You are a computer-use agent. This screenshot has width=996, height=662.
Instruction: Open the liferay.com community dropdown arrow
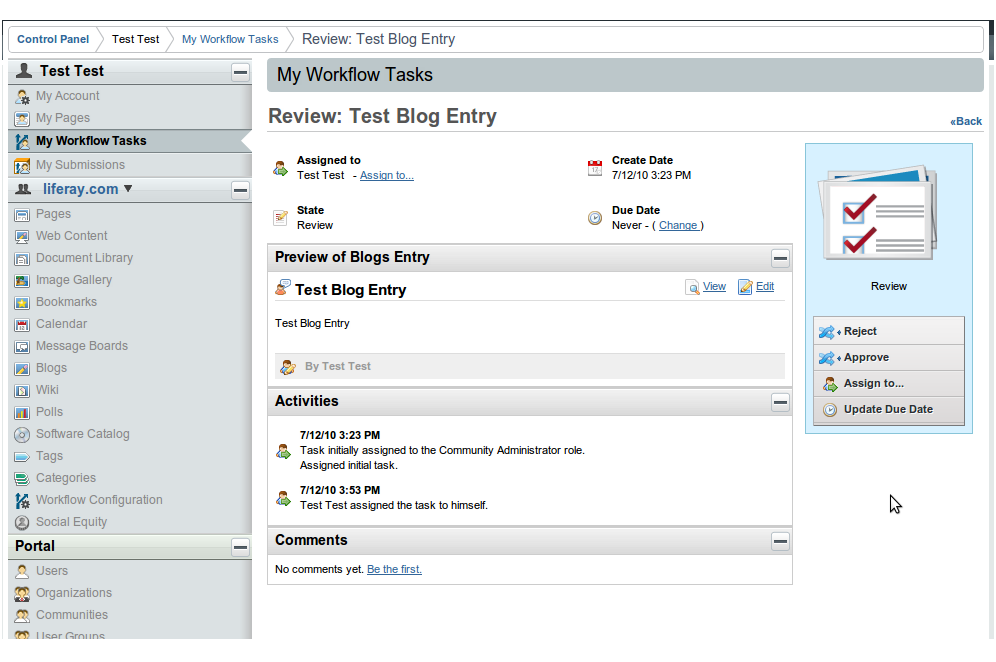coord(128,189)
